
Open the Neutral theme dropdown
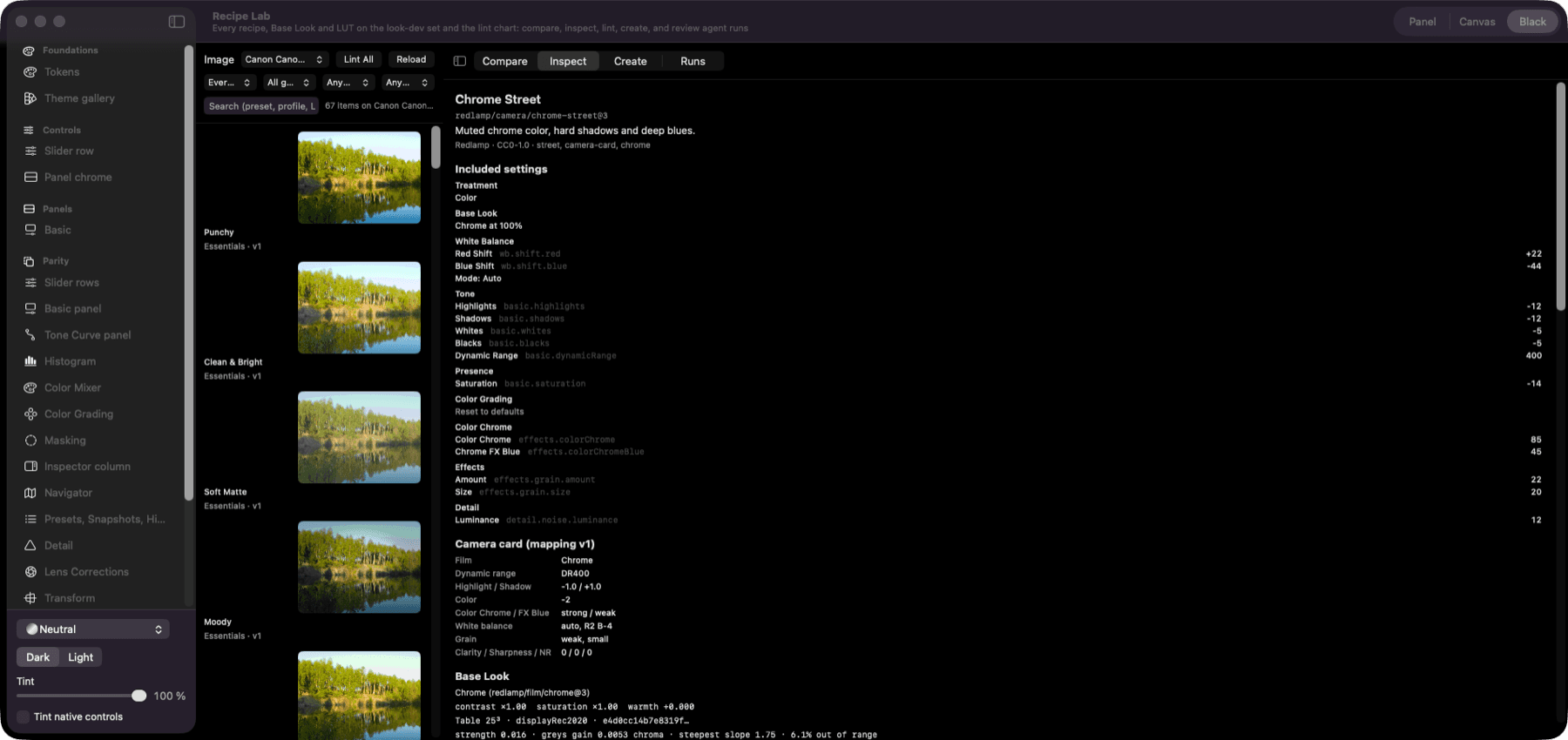pos(93,629)
